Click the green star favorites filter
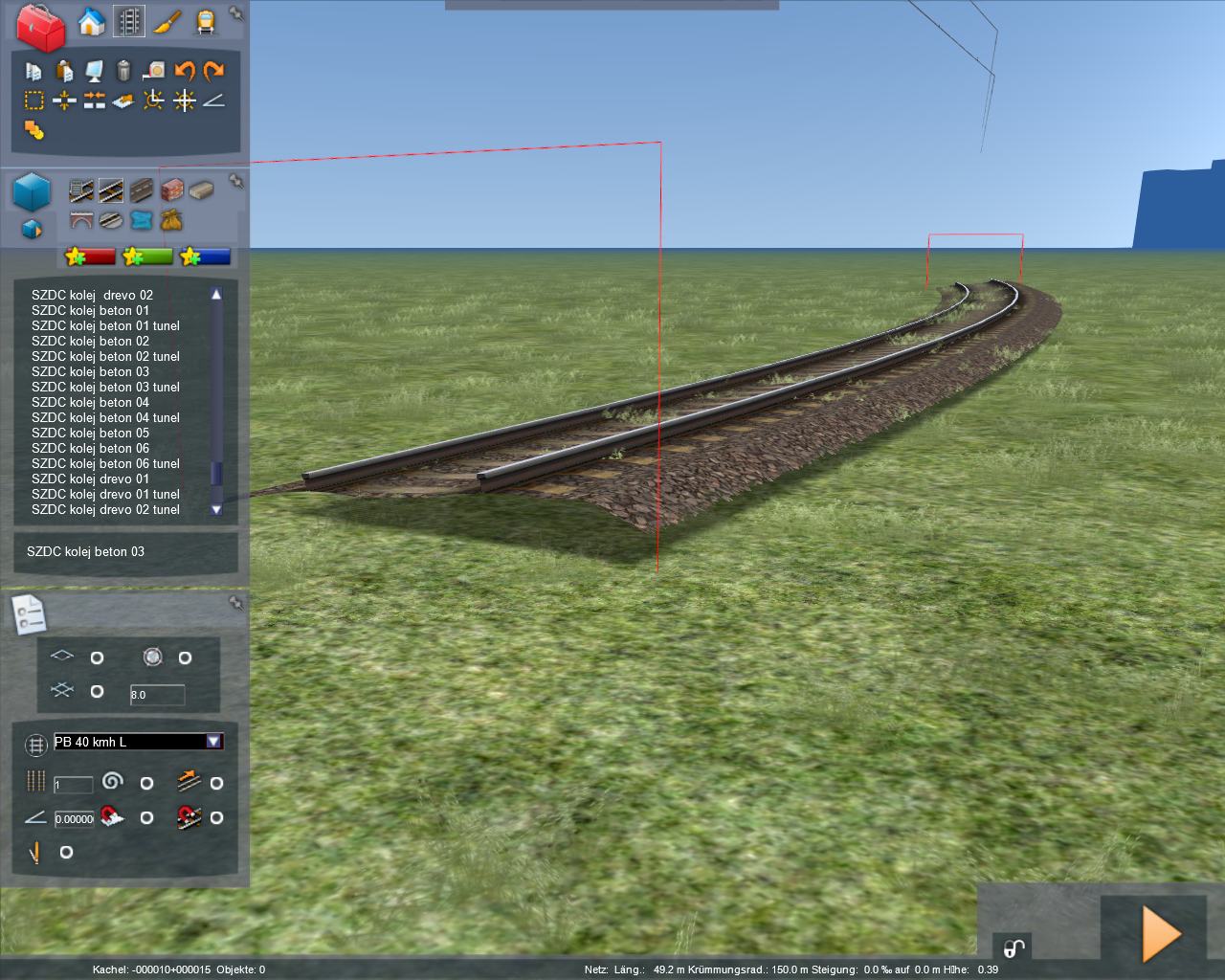1225x980 pixels. click(x=147, y=256)
